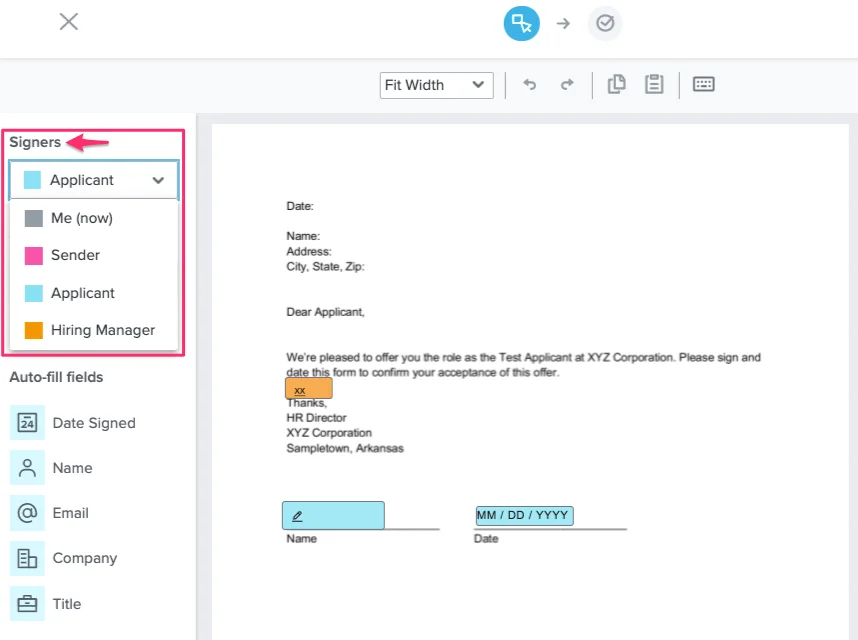The image size is (858, 640).
Task: Redo the last action
Action: 567,84
